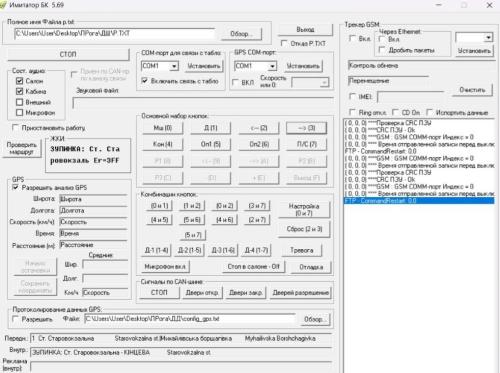
Task: Click Проверить маршрут button
Action: click(22, 148)
